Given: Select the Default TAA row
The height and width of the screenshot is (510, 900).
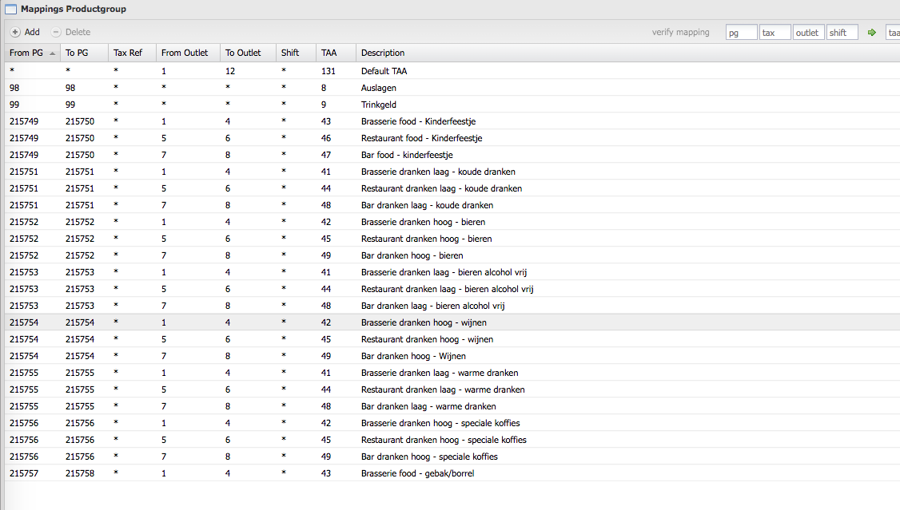Looking at the screenshot, I should 384,71.
